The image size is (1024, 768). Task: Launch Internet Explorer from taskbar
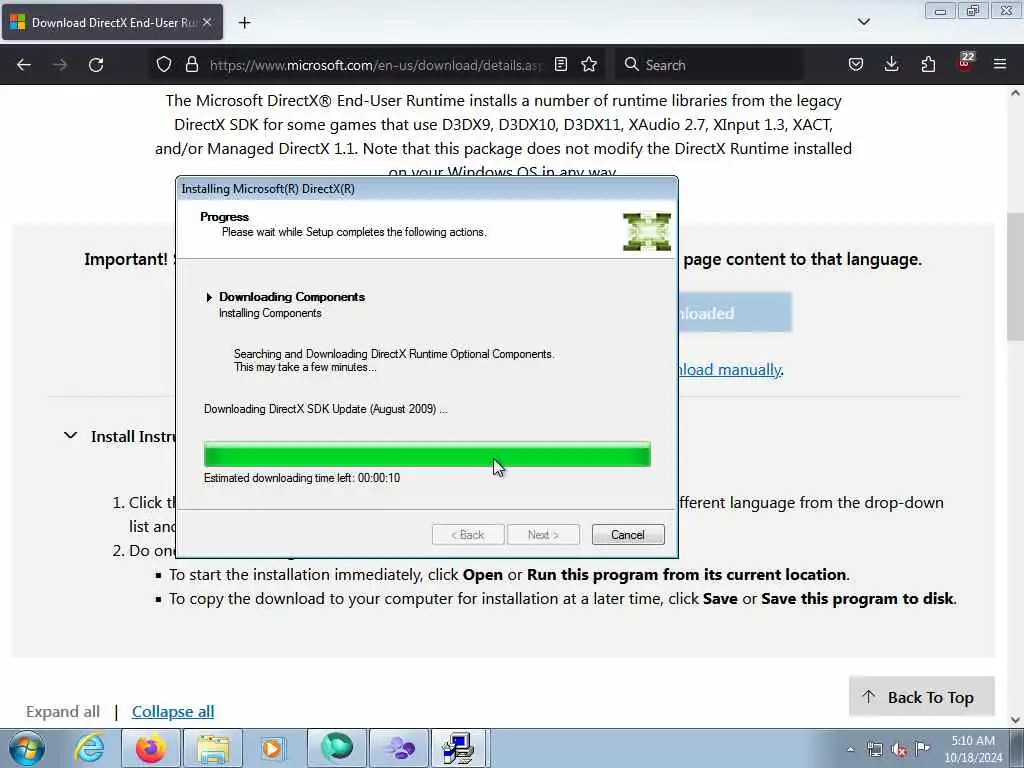89,748
